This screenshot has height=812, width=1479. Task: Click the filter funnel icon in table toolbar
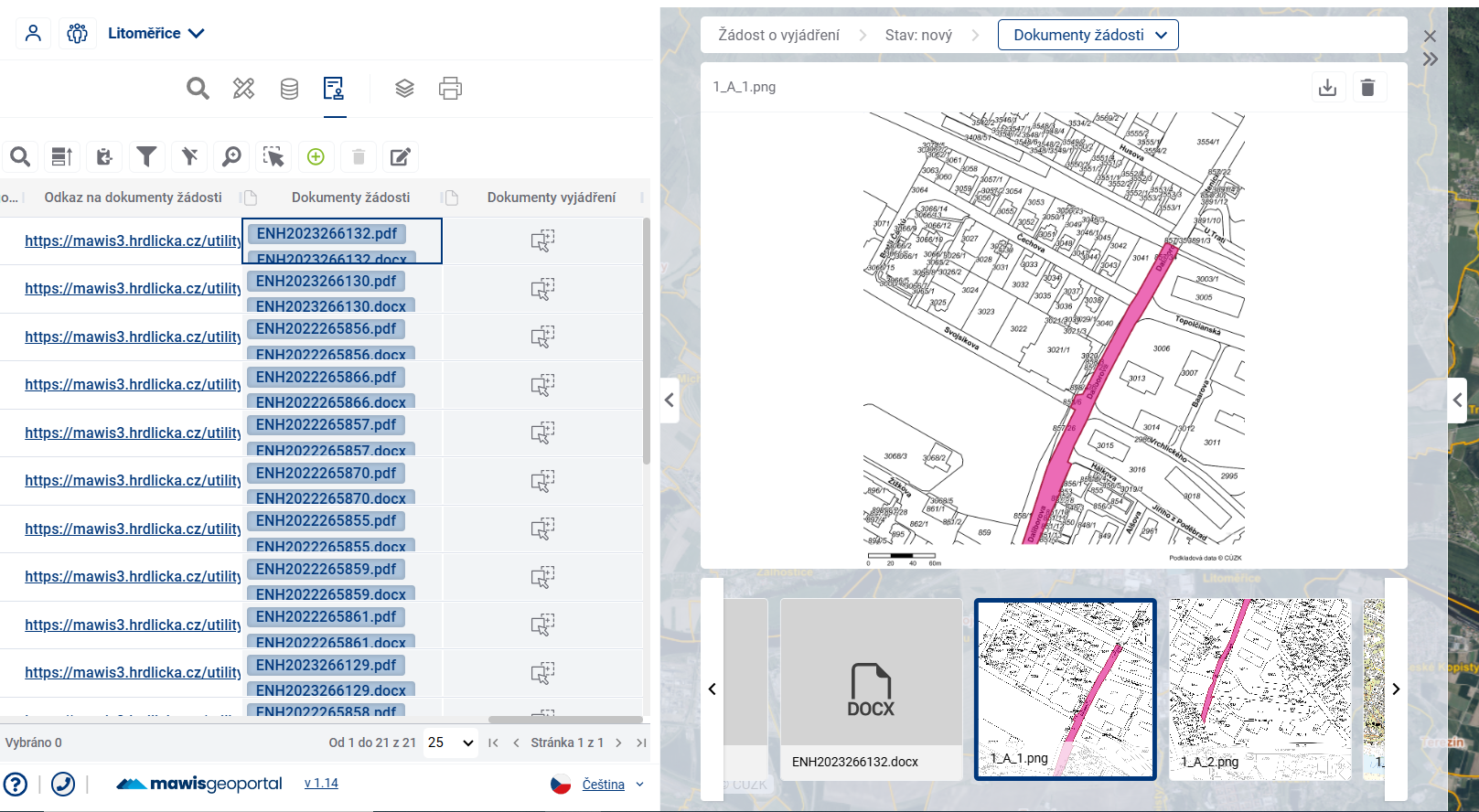click(146, 157)
